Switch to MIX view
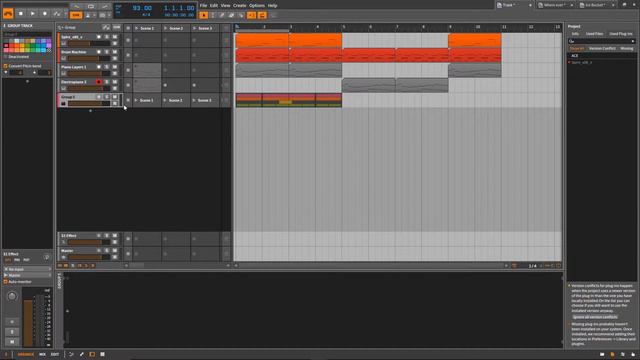Viewport: 640px width, 360px height. pyautogui.click(x=42, y=354)
